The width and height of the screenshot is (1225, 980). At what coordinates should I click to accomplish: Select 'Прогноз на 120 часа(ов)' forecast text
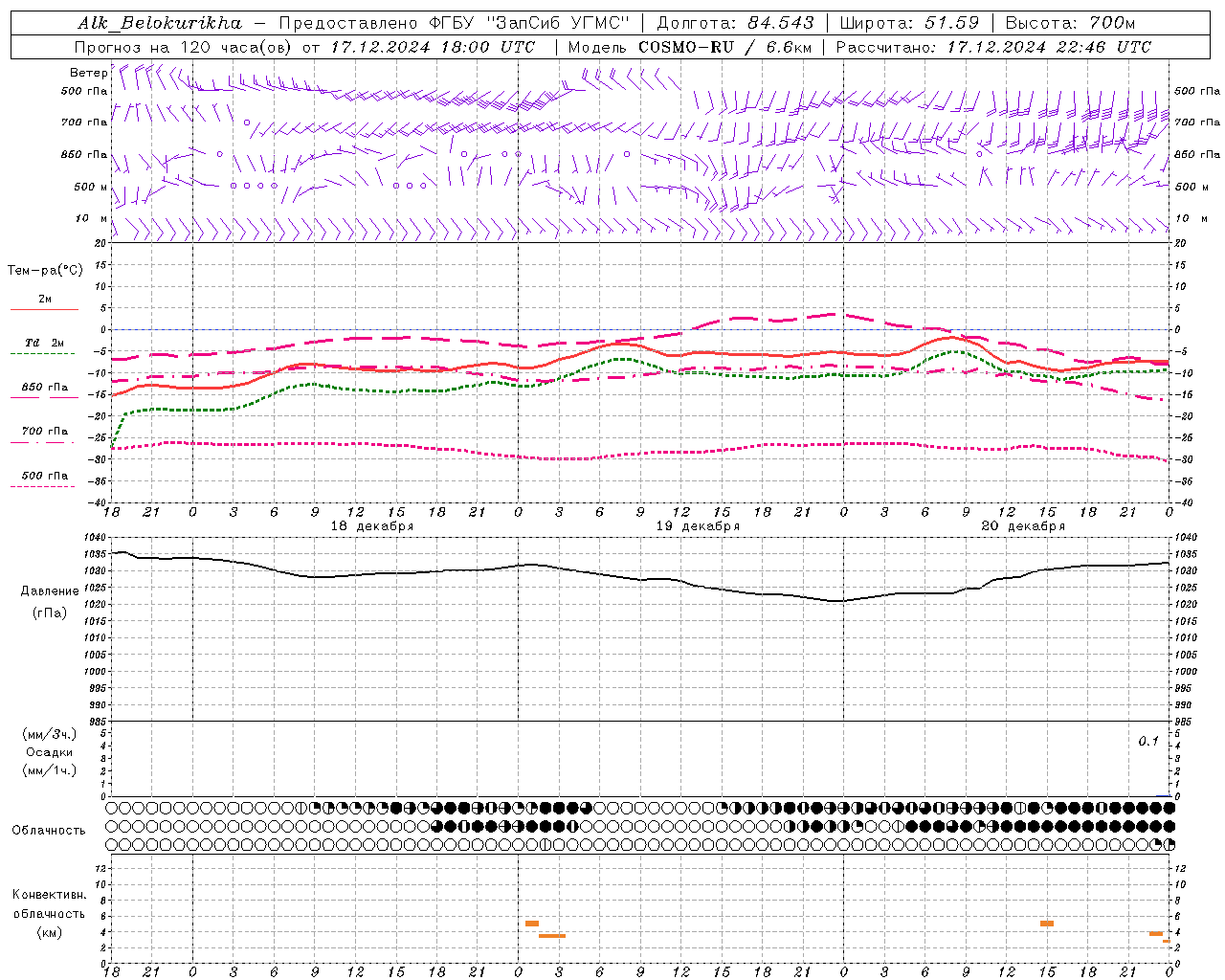184,47
